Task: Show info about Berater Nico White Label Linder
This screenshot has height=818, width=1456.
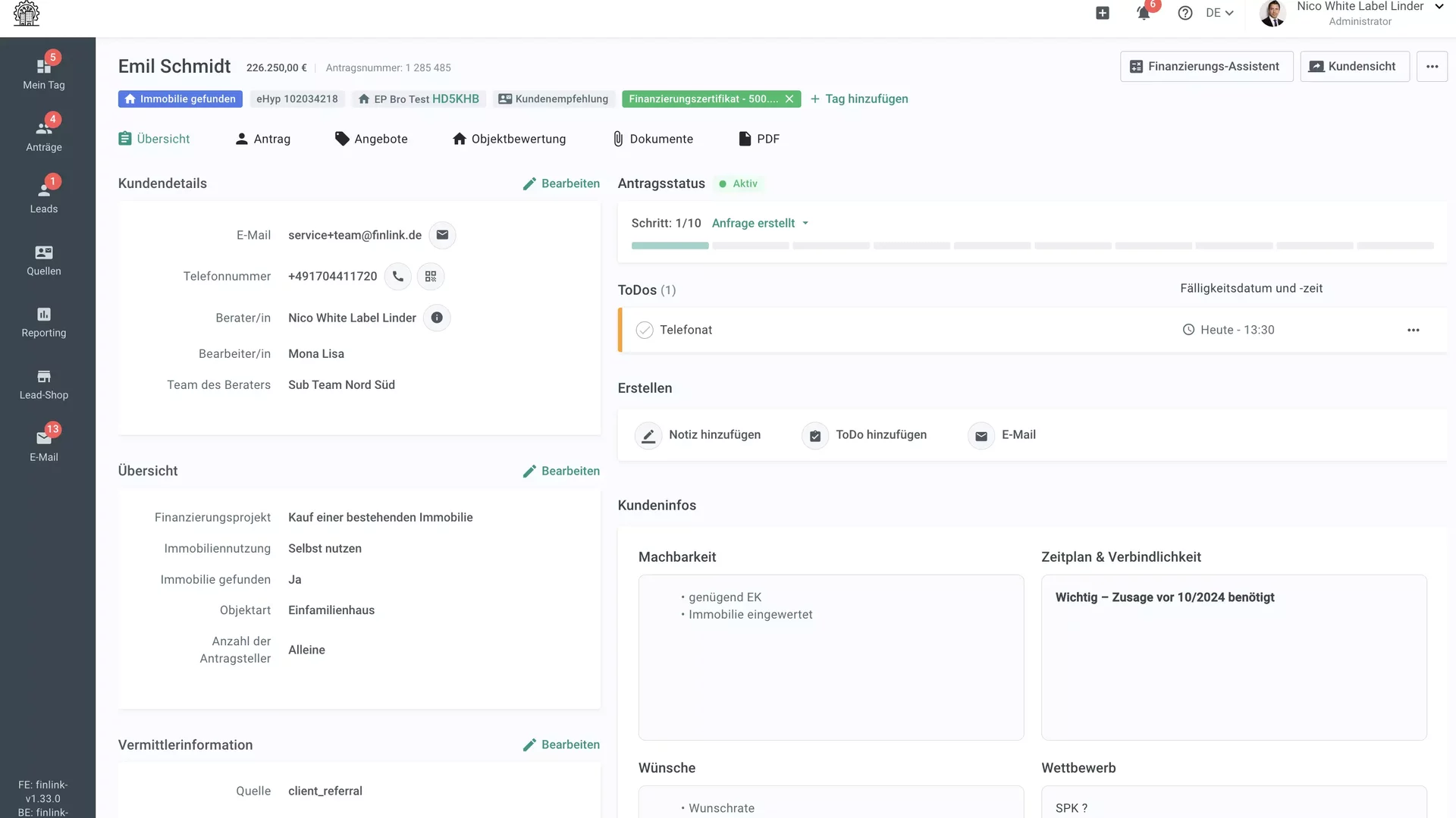Action: (437, 318)
